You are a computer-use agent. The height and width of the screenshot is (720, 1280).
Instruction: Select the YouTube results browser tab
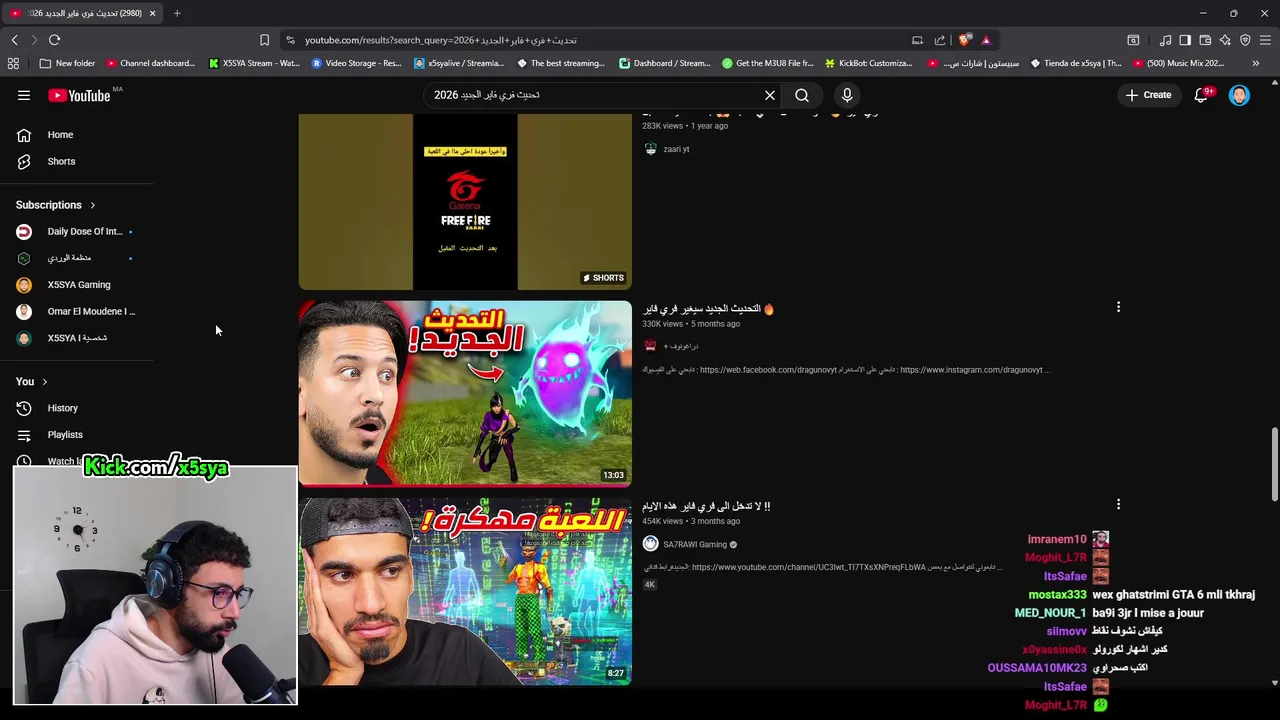click(x=83, y=13)
